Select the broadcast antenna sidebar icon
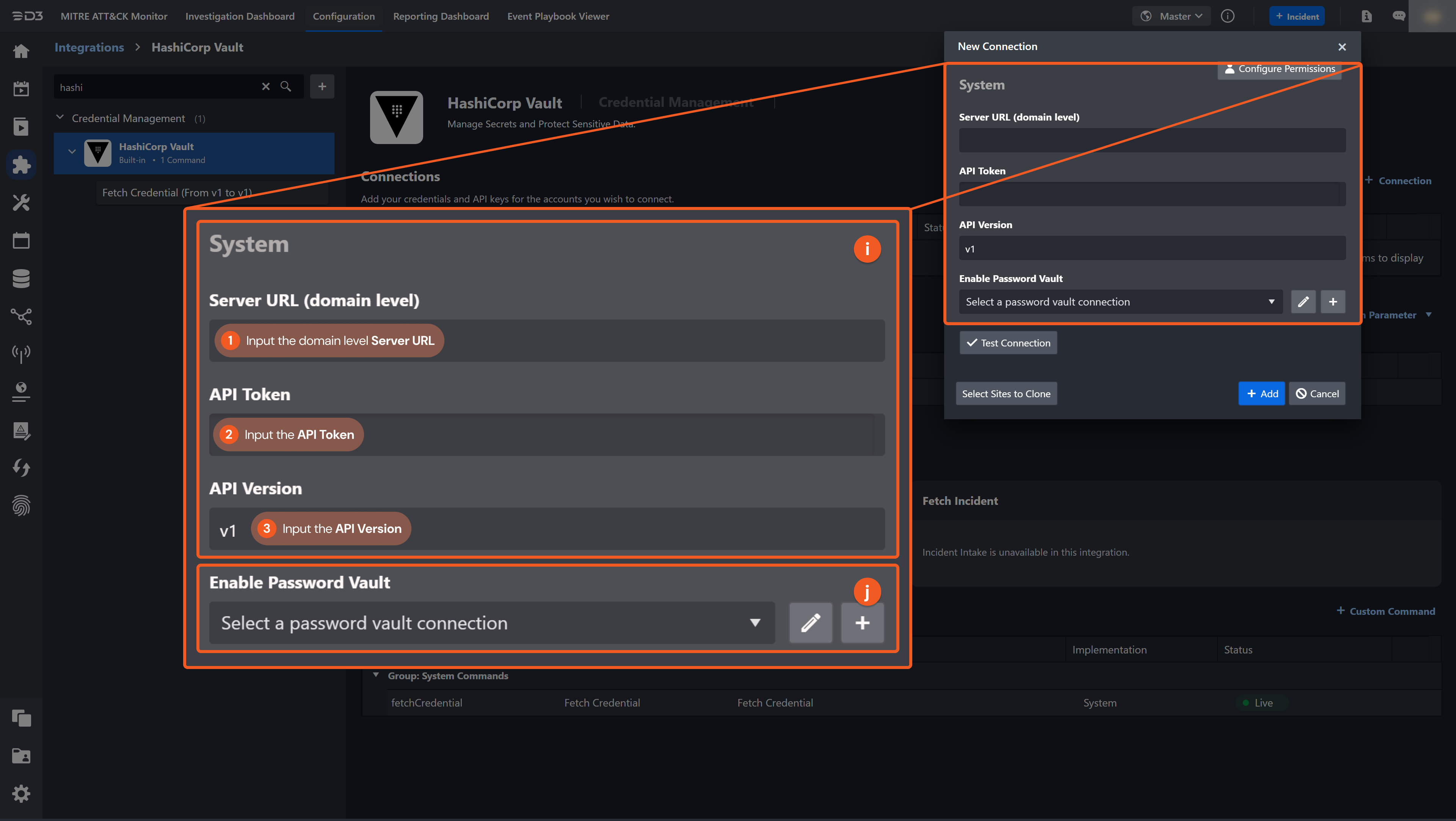The width and height of the screenshot is (1456, 821). pyautogui.click(x=21, y=354)
